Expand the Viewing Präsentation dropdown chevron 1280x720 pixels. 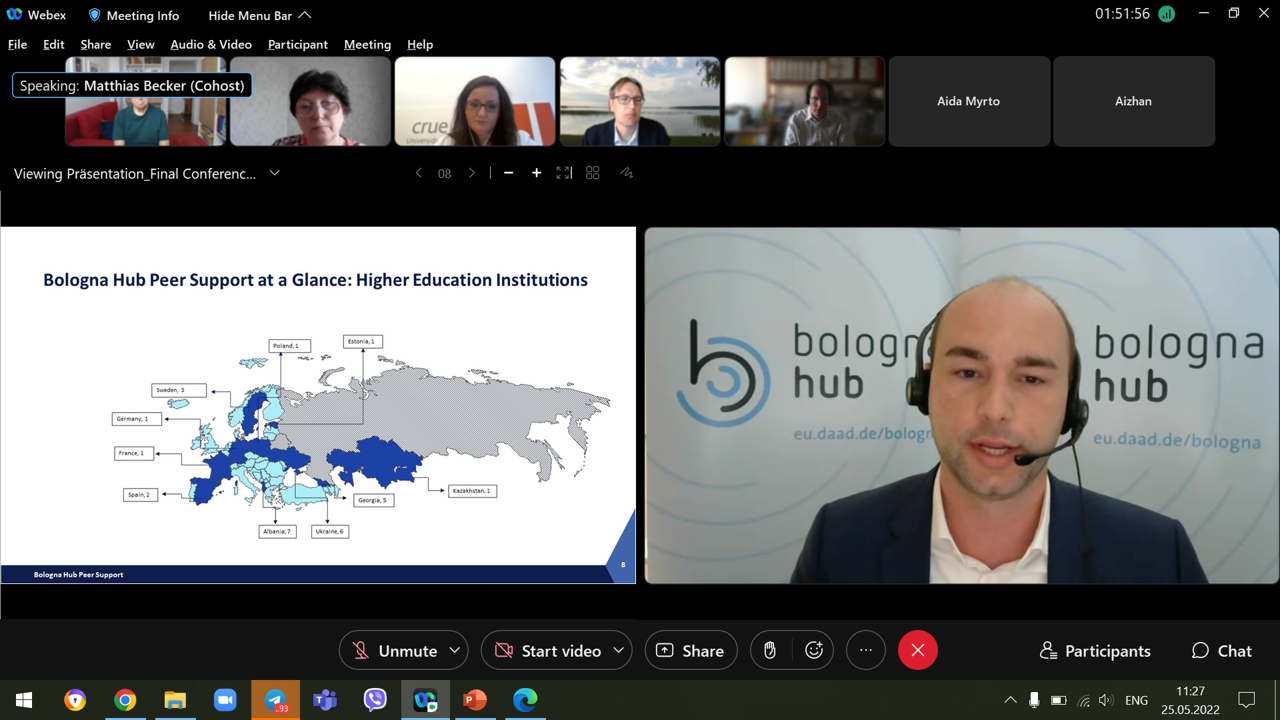(x=274, y=173)
